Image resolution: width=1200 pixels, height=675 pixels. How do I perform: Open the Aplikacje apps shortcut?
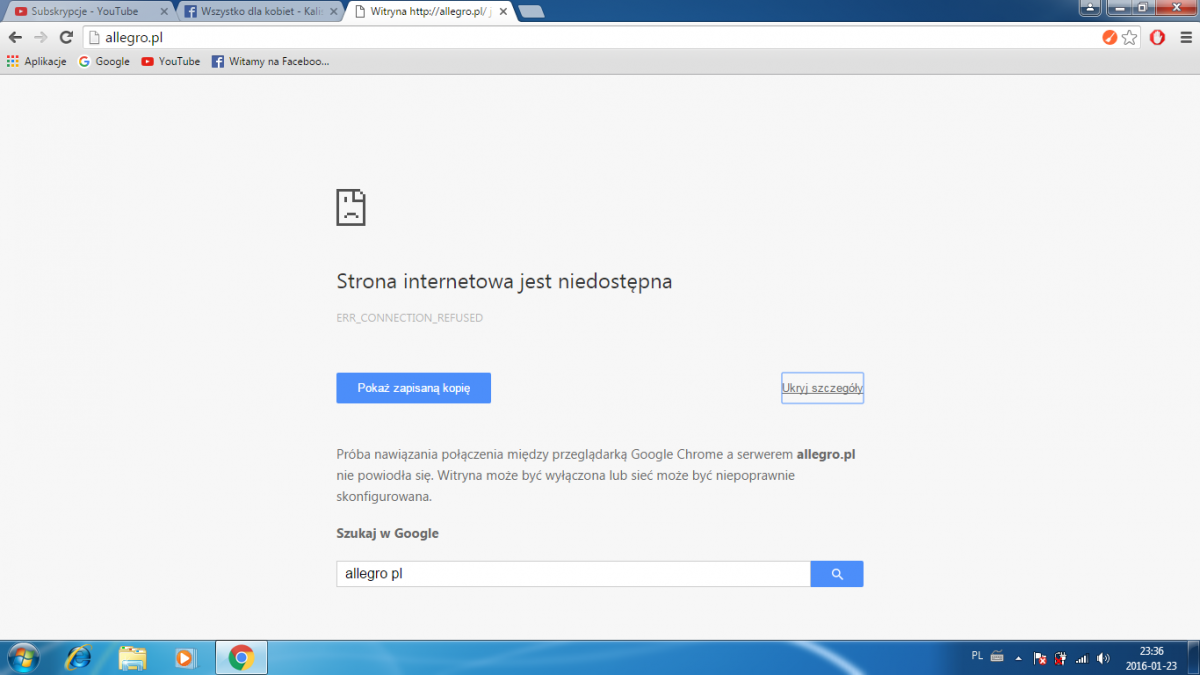(x=36, y=61)
